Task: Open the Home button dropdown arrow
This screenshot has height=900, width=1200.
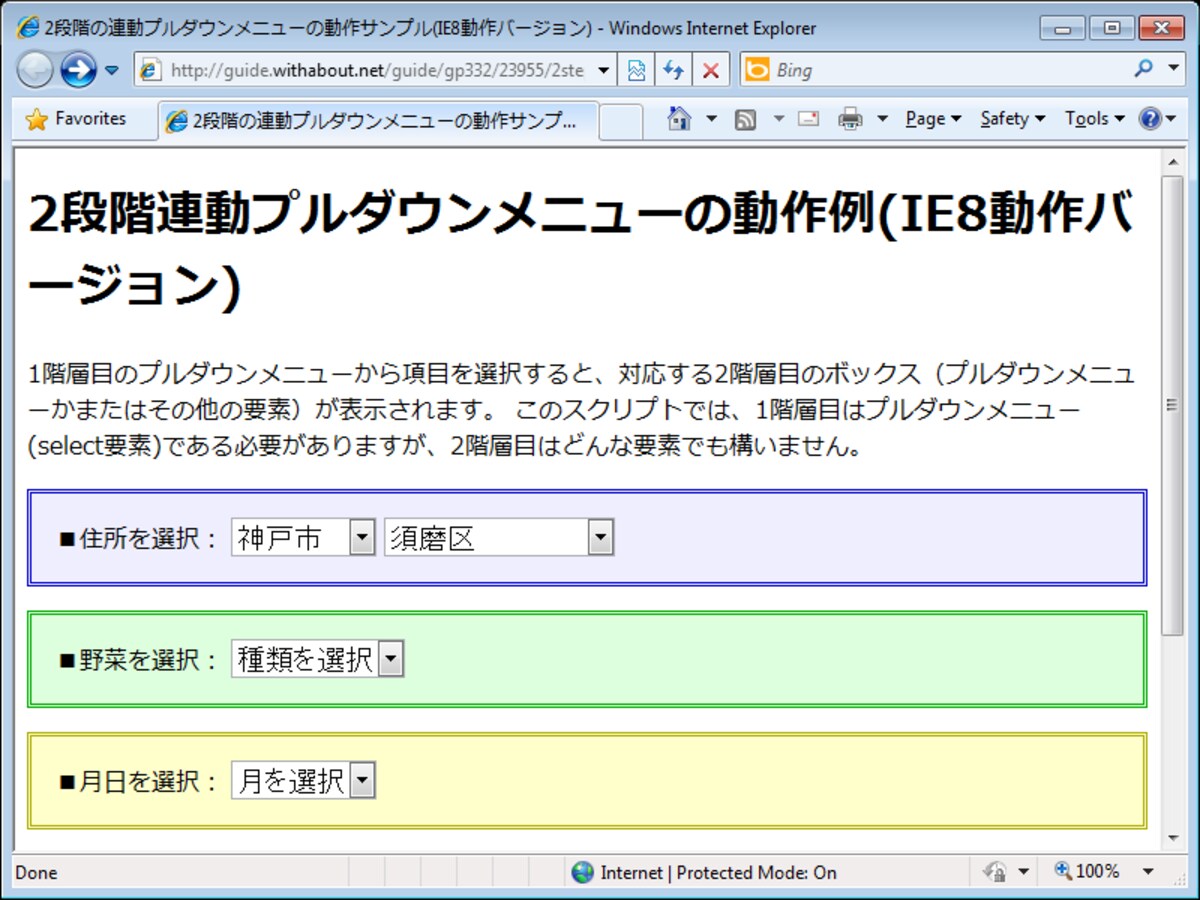Action: (x=711, y=119)
